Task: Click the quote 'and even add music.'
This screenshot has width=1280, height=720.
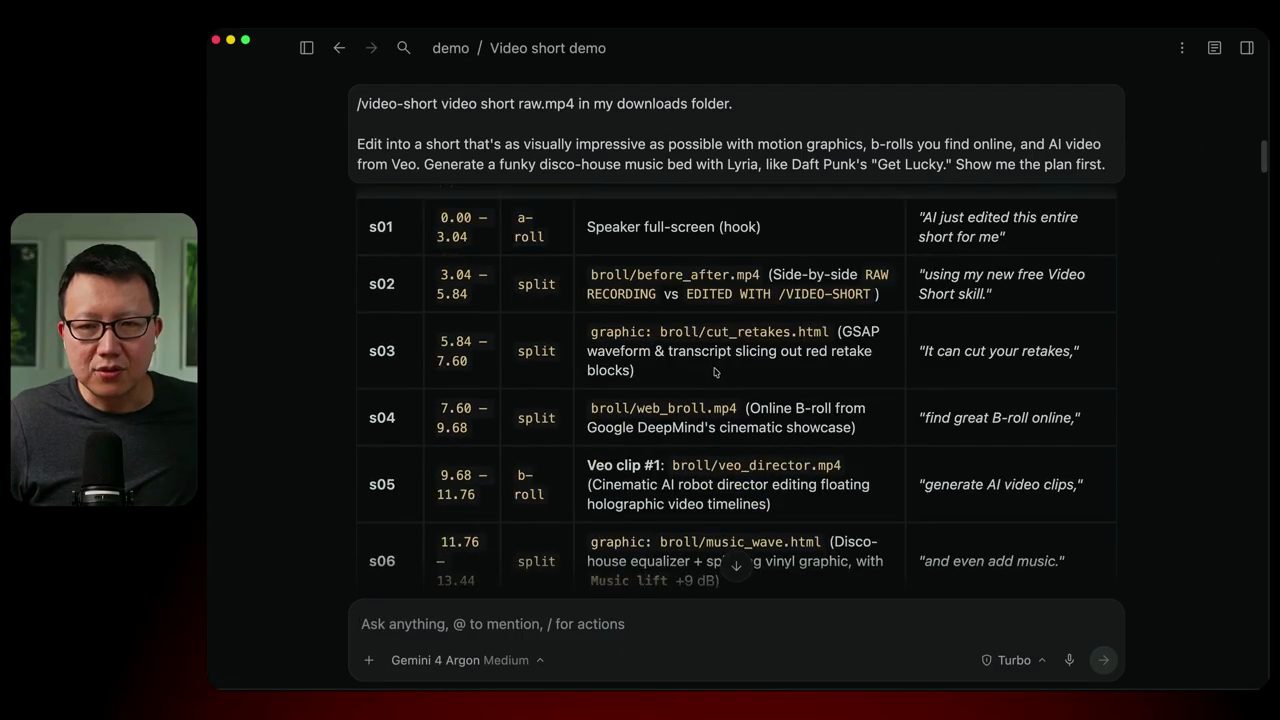Action: pyautogui.click(x=992, y=562)
